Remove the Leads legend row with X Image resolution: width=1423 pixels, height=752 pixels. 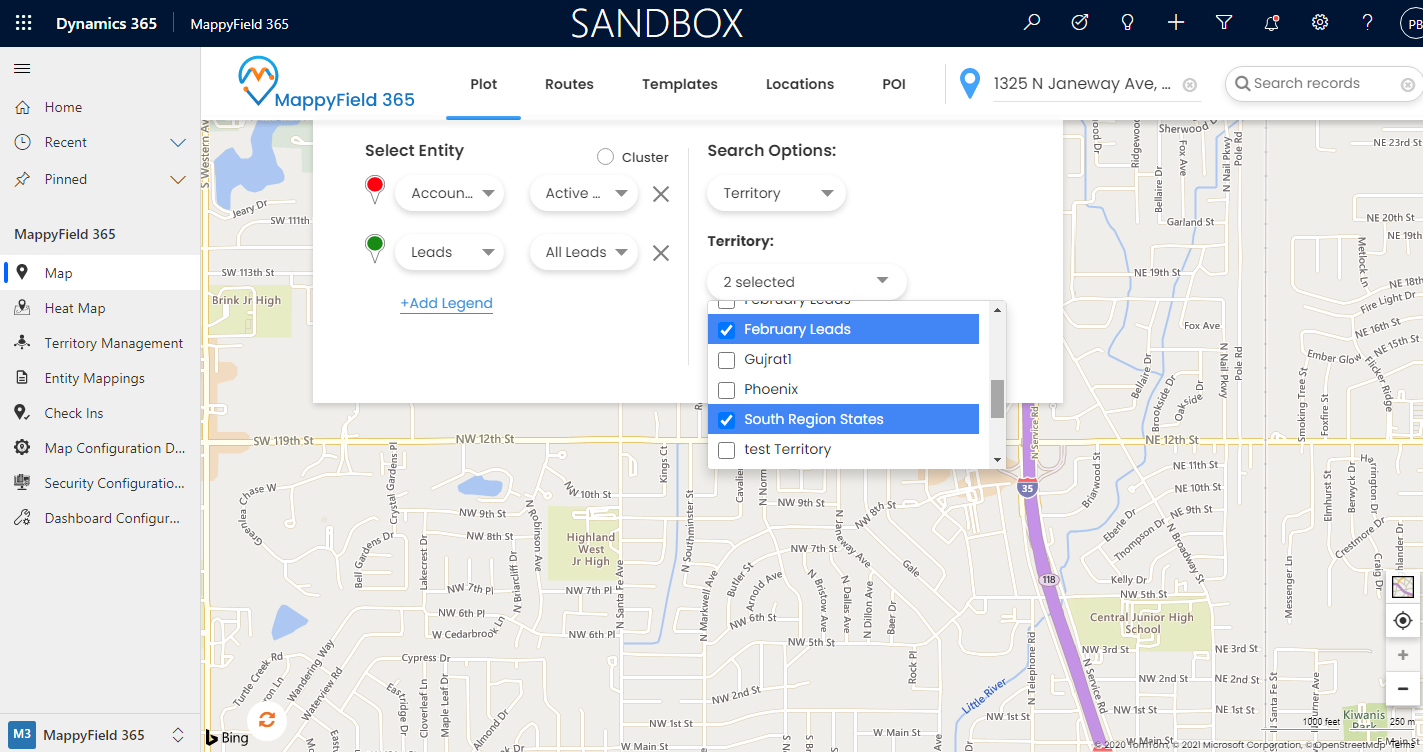click(660, 253)
